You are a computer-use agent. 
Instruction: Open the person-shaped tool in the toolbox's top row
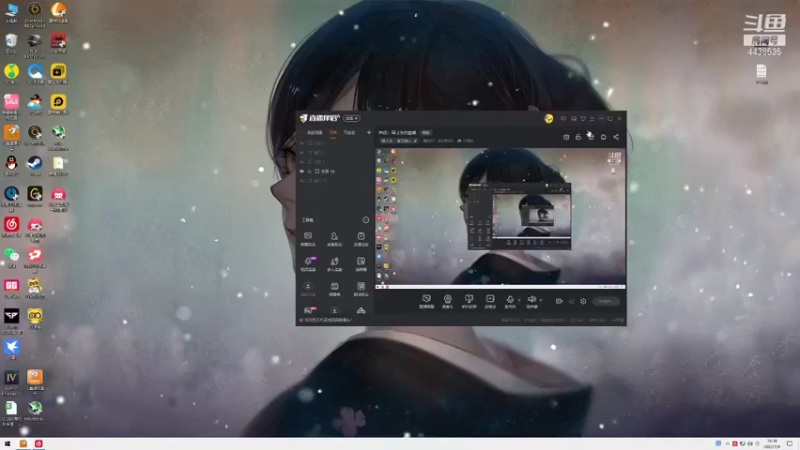(334, 239)
